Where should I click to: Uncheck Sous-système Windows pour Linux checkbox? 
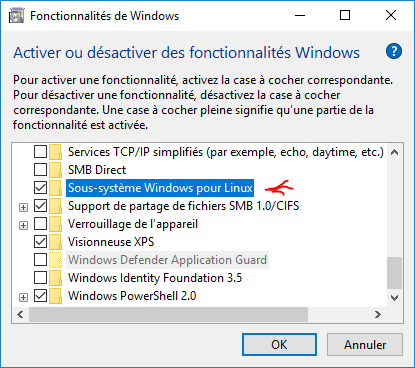point(40,188)
